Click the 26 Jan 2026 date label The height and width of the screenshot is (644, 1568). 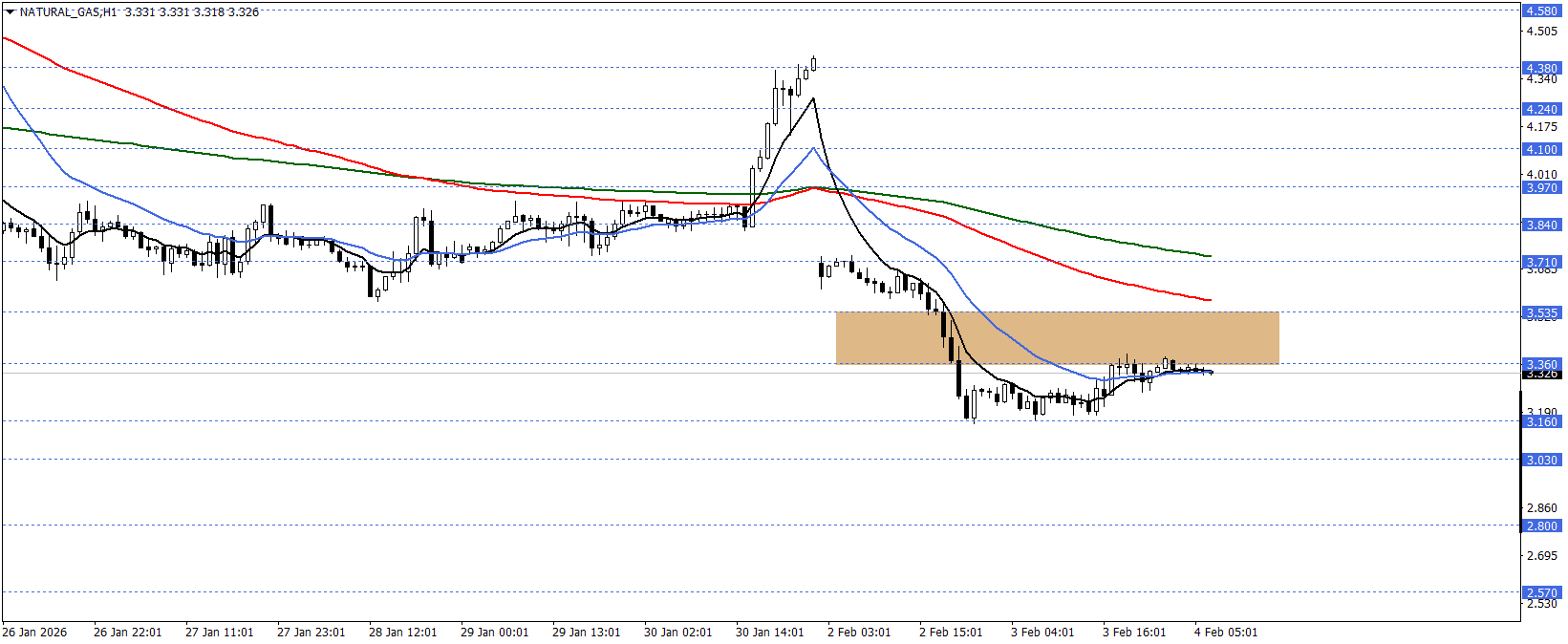34,633
